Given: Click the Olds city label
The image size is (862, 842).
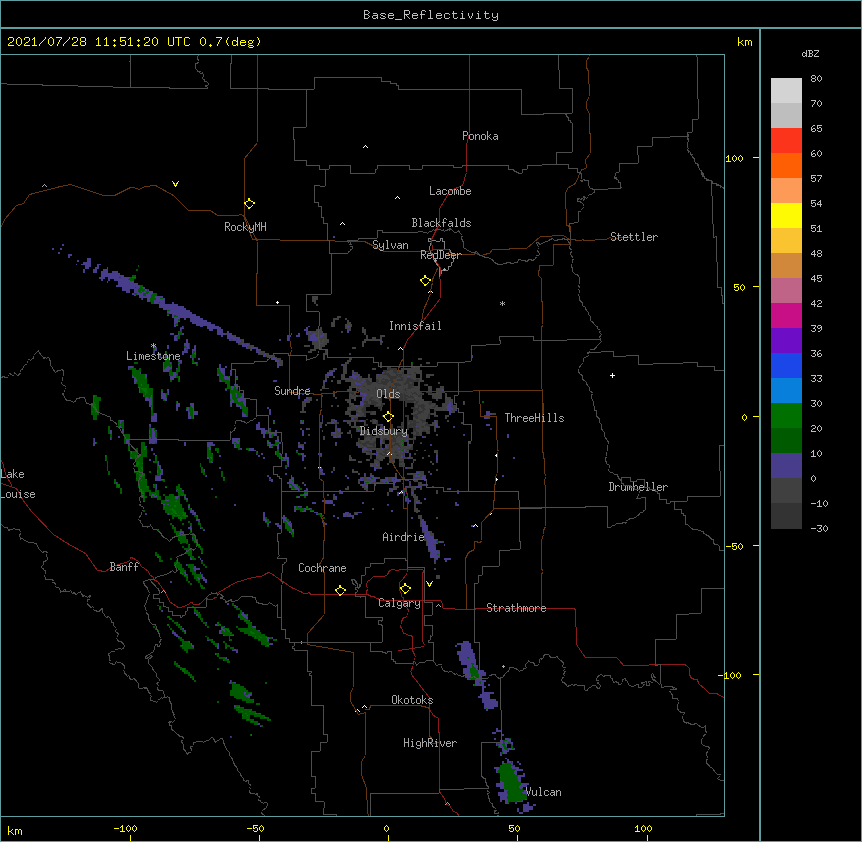Looking at the screenshot, I should click(x=388, y=394).
